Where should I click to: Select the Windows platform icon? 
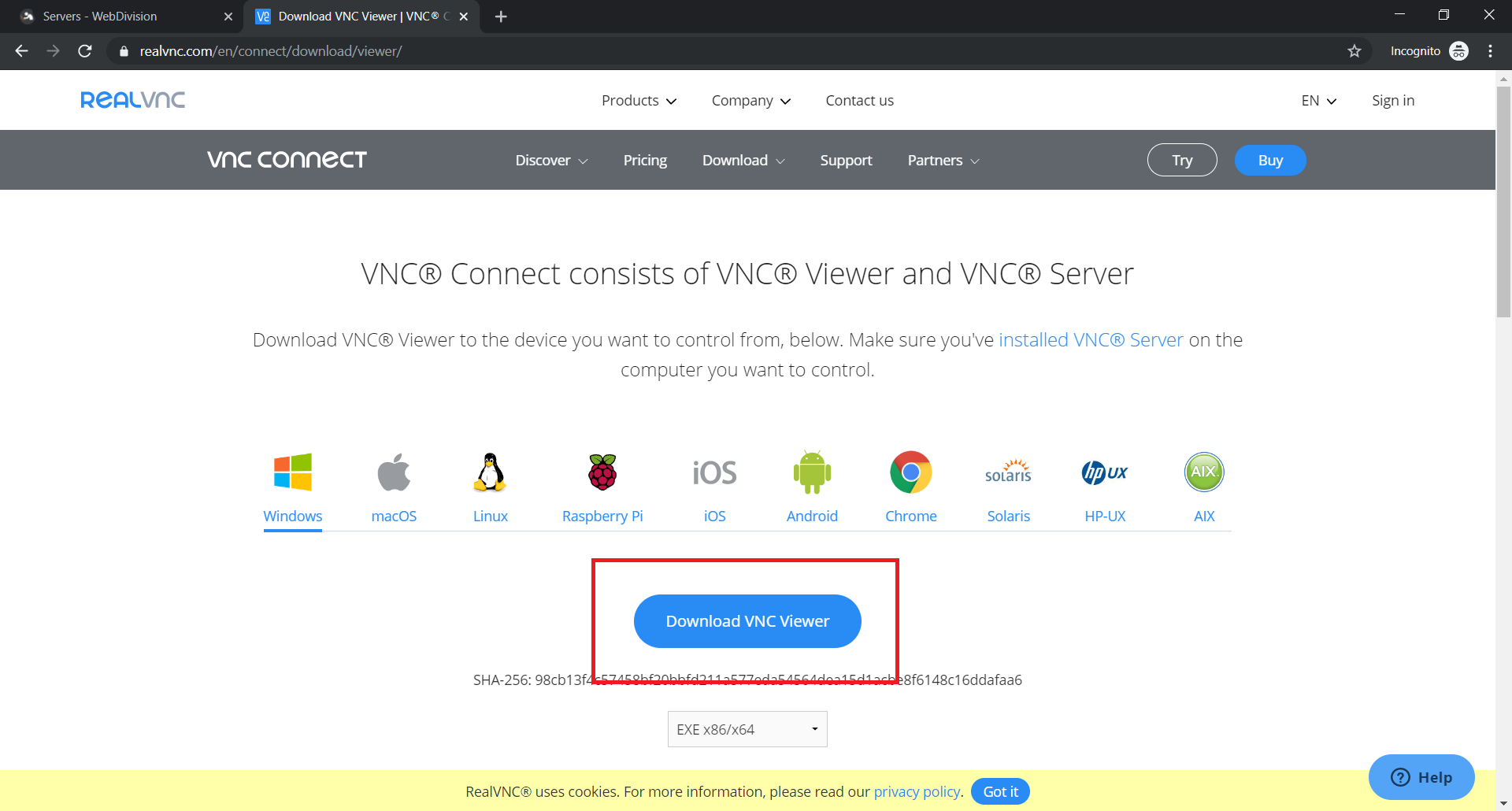pyautogui.click(x=292, y=472)
